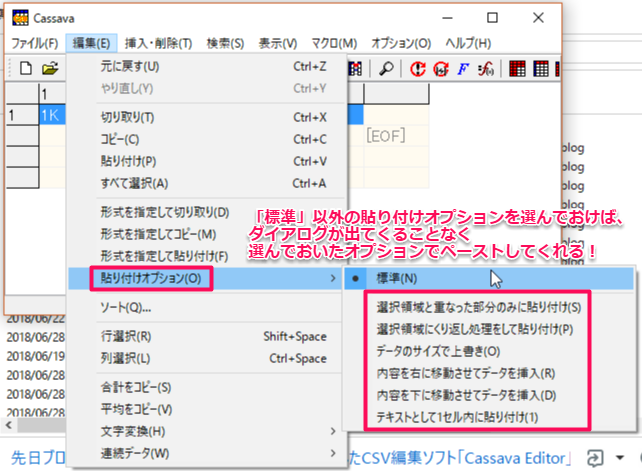642x471 pixels.
Task: Click the selected cell containing 1K
Action: (52, 115)
